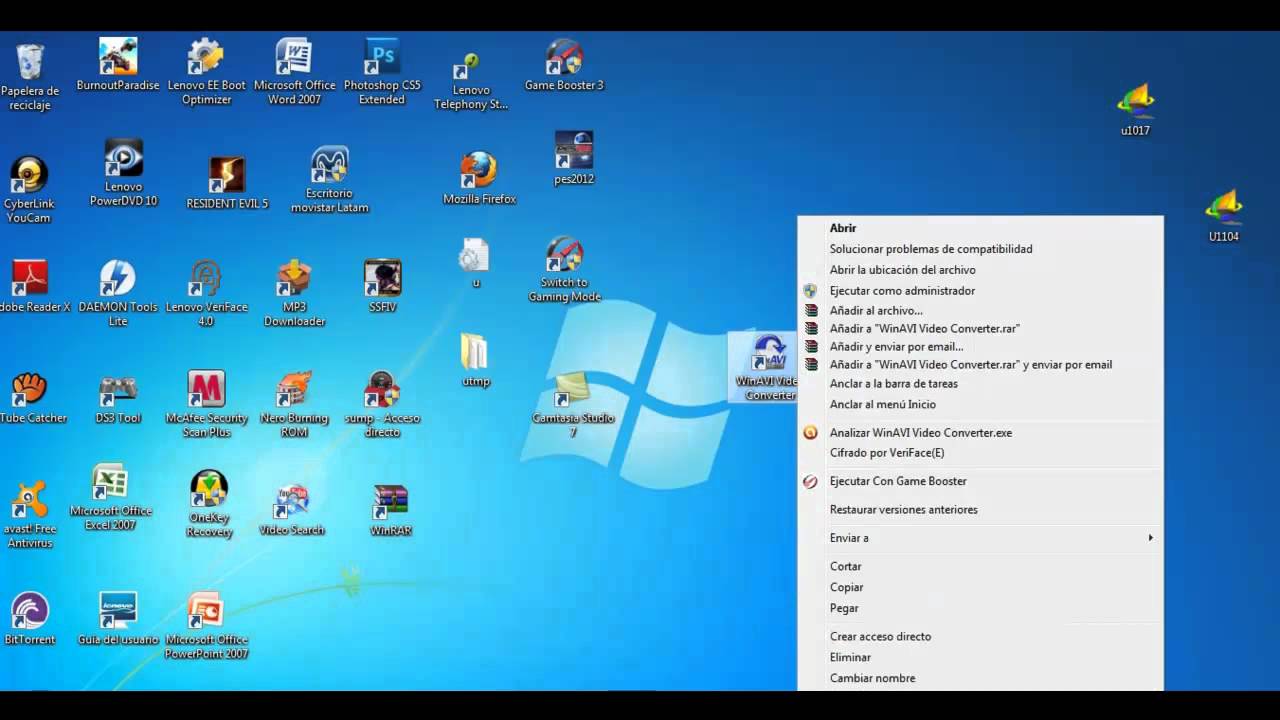Select the U1104 desktop icon
This screenshot has height=720, width=1280.
(1224, 216)
